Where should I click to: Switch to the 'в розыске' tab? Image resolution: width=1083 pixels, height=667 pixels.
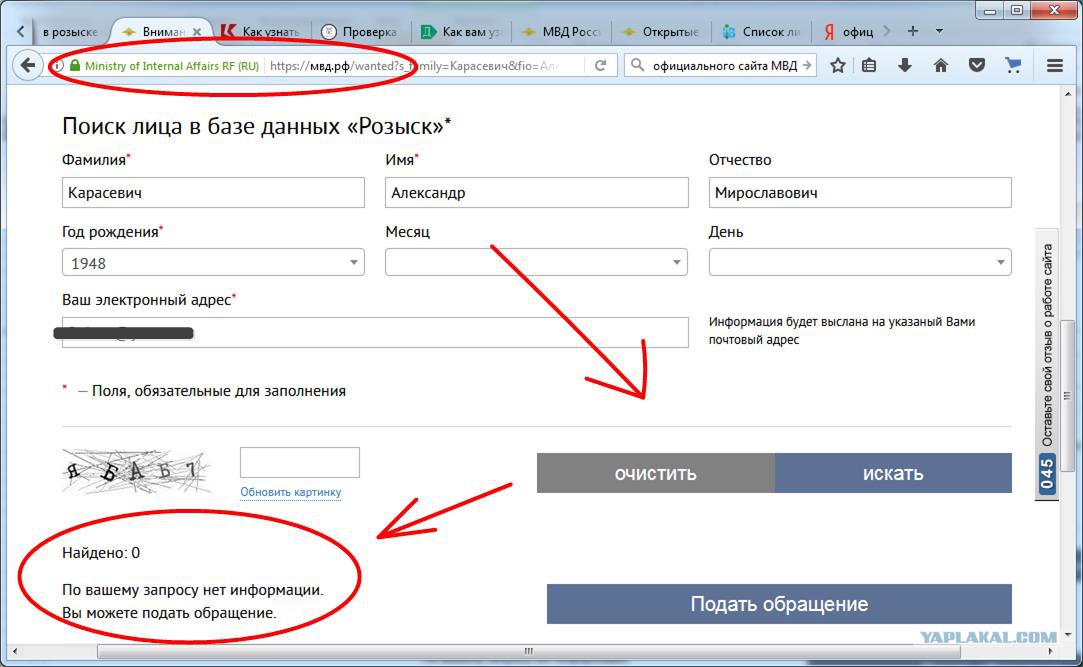coord(69,32)
